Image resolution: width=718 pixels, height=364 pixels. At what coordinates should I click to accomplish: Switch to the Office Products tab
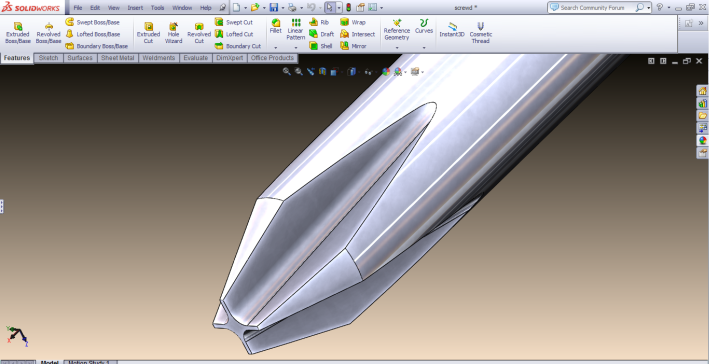[x=272, y=58]
